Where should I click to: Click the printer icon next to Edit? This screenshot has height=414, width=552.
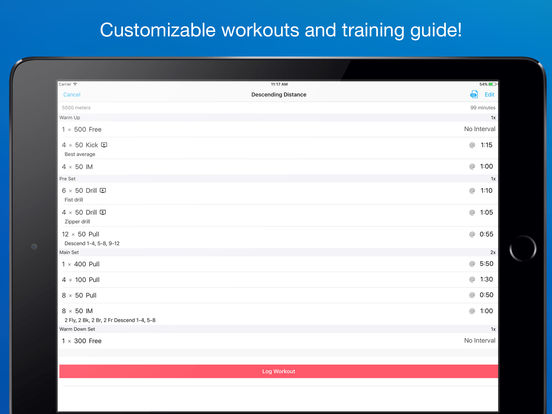tap(474, 94)
